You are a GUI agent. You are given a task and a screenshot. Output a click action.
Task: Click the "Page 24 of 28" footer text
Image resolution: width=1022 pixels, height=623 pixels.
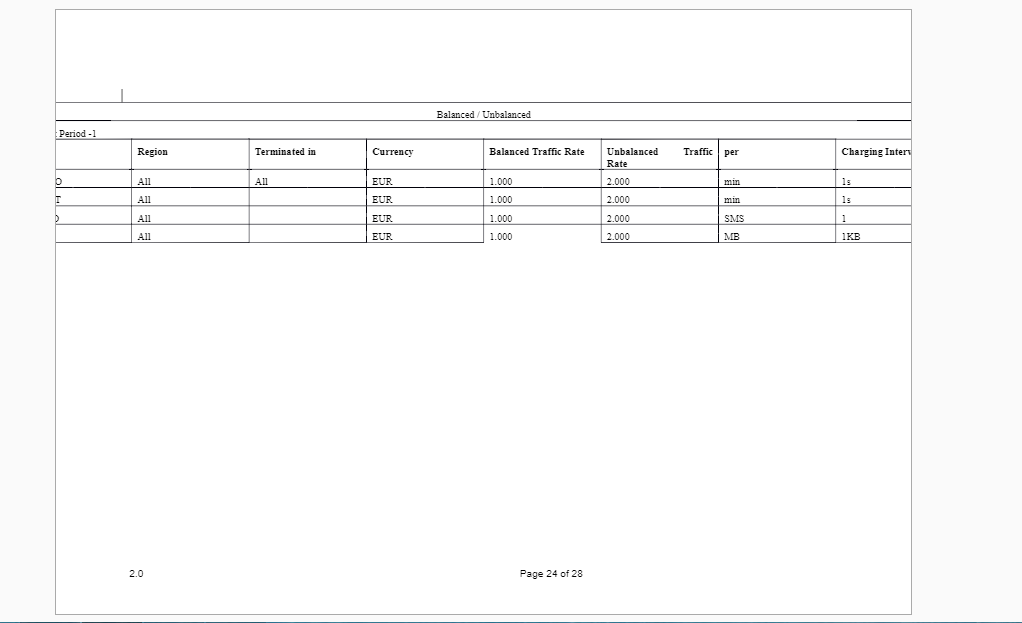[x=551, y=573]
